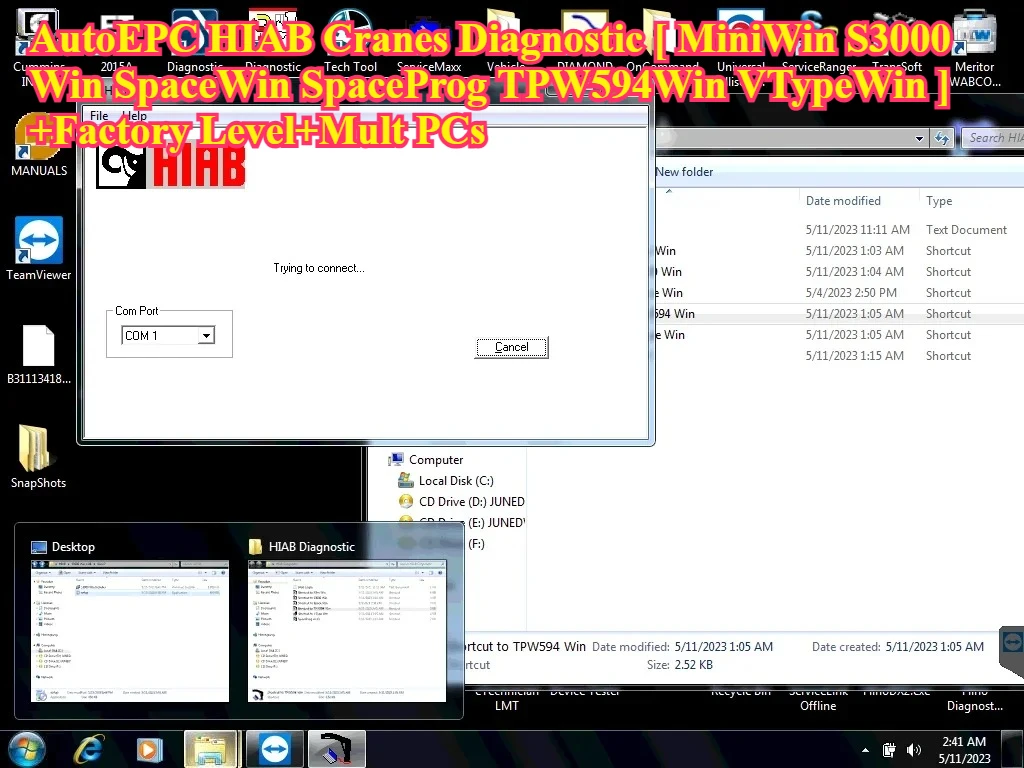
Task: Select the (E:) JUNED drive in tree
Action: click(x=495, y=522)
